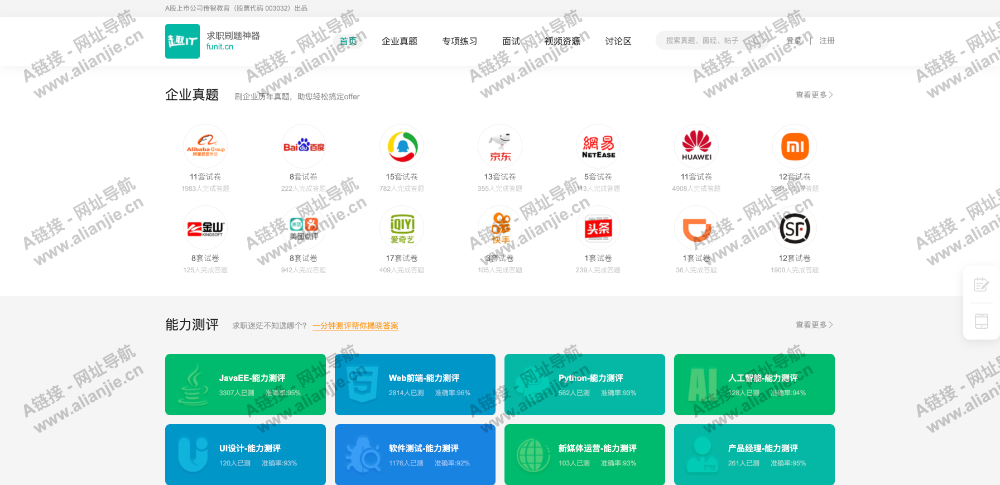Click the 能力测评 section heading

coord(192,325)
